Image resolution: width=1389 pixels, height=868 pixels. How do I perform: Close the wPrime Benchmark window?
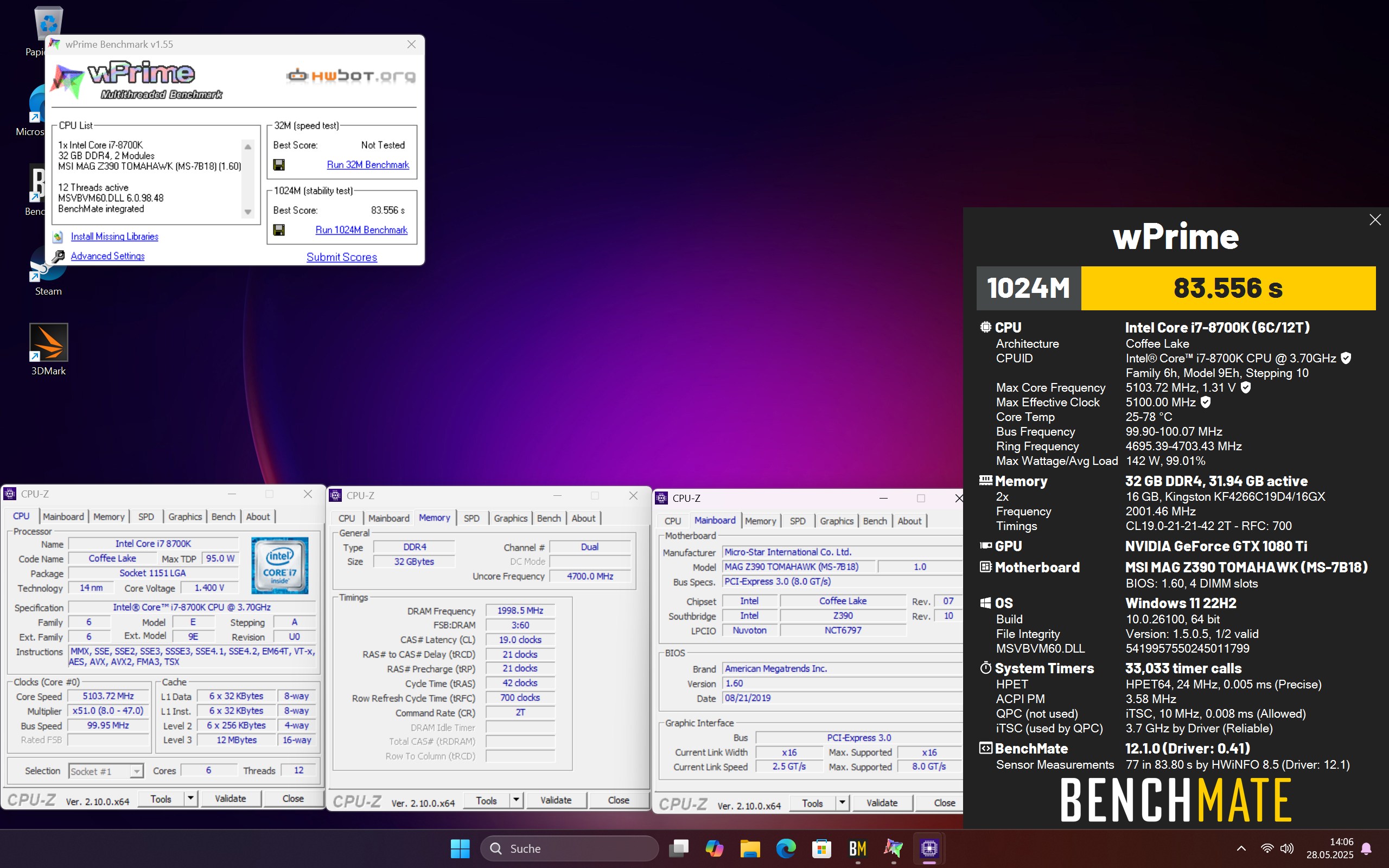[x=411, y=45]
